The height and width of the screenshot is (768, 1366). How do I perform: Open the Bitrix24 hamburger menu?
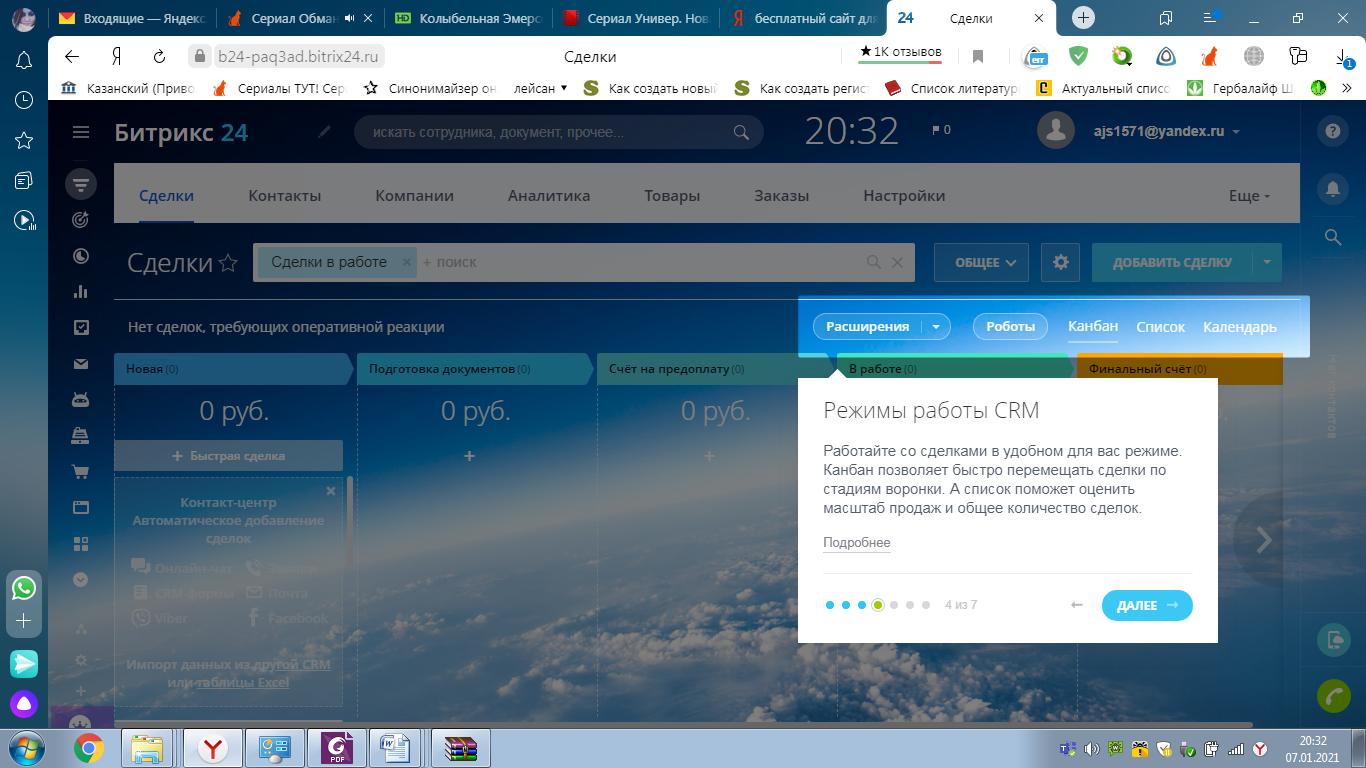(81, 132)
